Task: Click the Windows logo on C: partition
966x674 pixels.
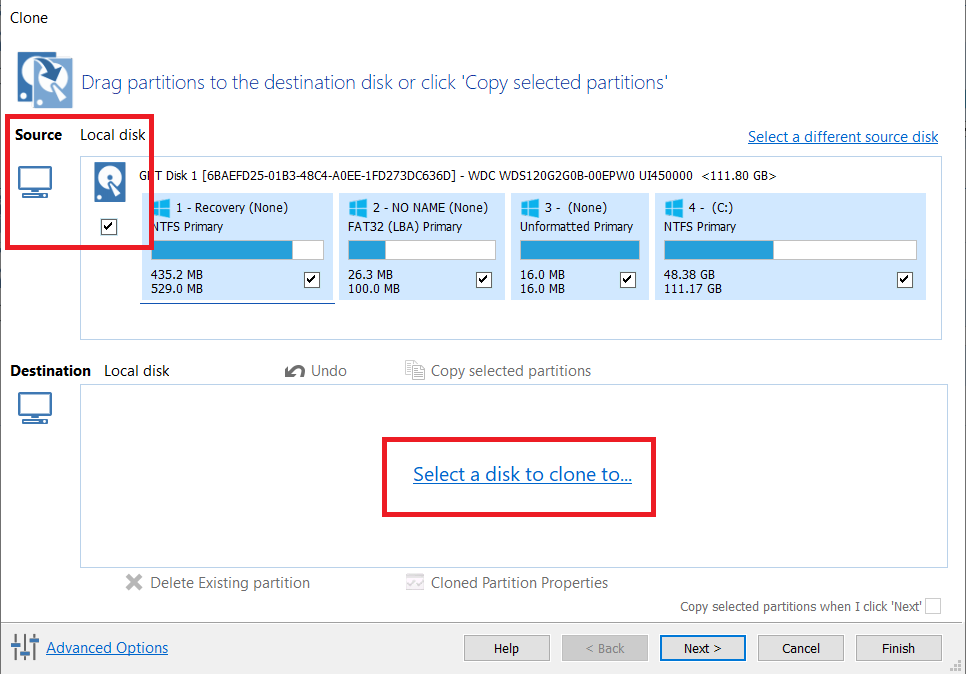Action: point(673,208)
